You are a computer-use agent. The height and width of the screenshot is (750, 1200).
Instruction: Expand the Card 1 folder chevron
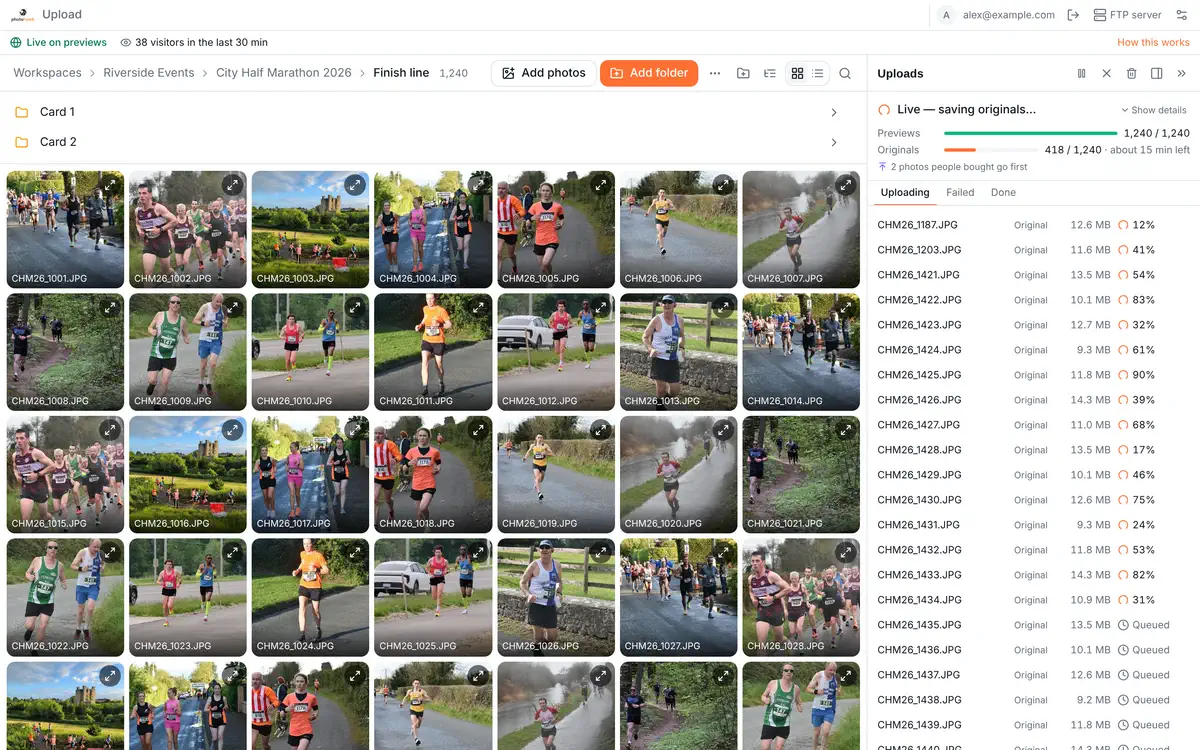(x=834, y=112)
